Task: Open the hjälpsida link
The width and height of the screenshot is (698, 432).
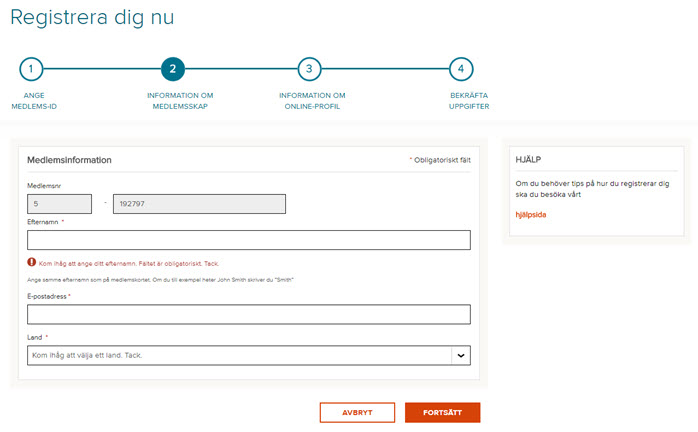Action: (531, 215)
